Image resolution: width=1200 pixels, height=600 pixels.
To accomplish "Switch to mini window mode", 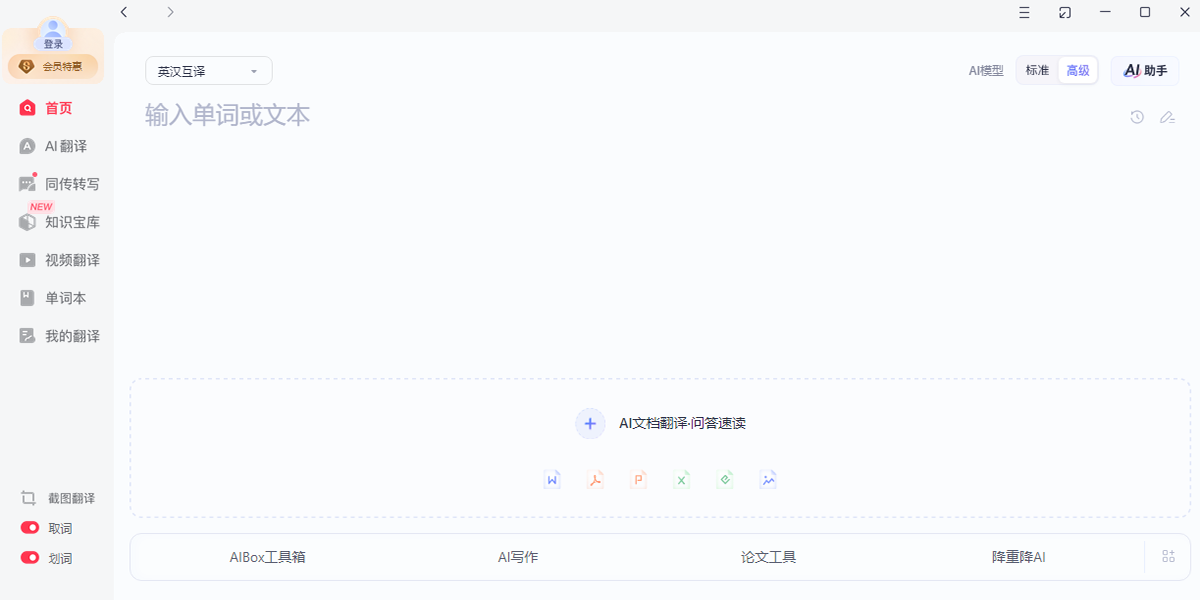I will (x=1065, y=12).
